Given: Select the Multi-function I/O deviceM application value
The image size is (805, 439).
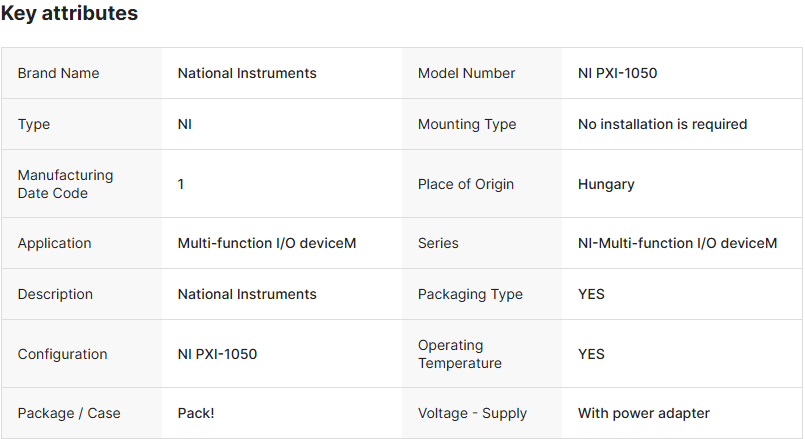Looking at the screenshot, I should click(267, 243).
